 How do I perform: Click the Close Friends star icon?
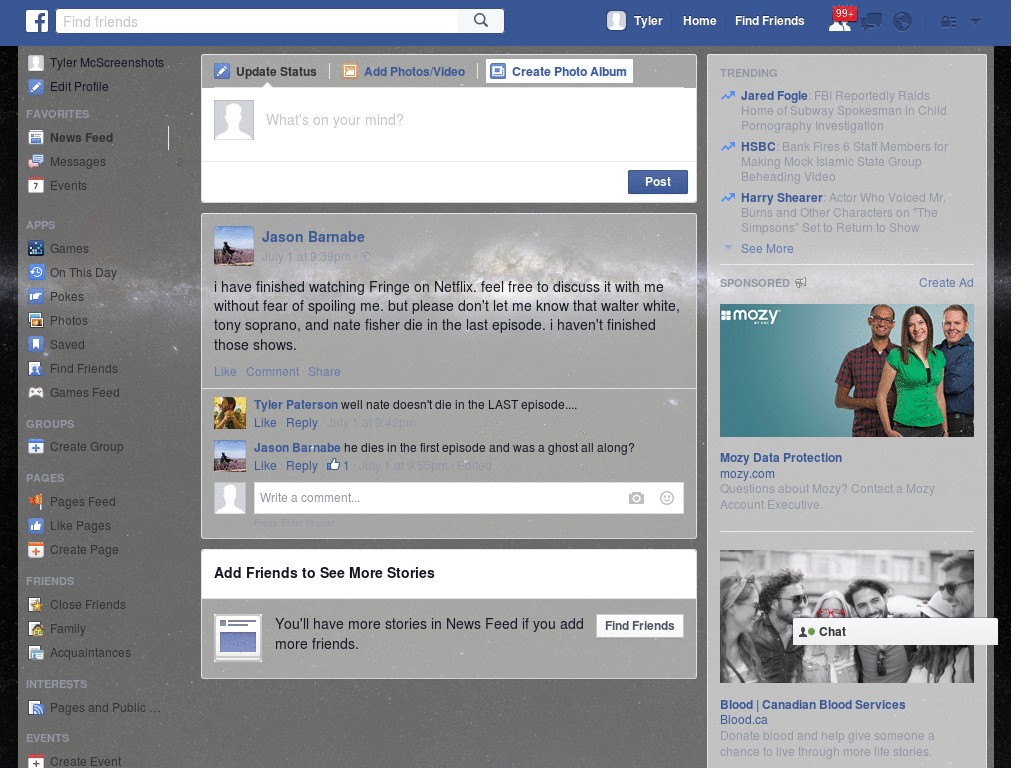pyautogui.click(x=36, y=605)
